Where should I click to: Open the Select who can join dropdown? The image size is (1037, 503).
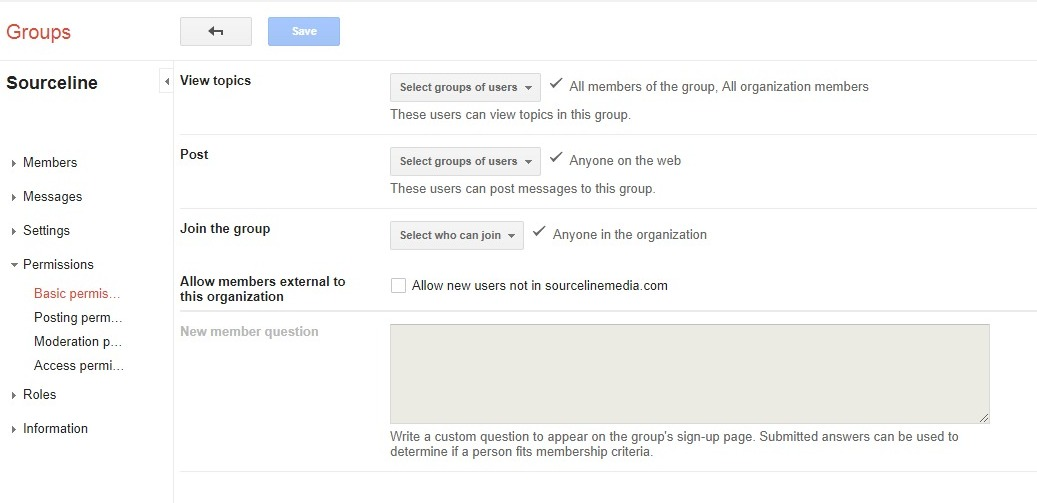(457, 235)
